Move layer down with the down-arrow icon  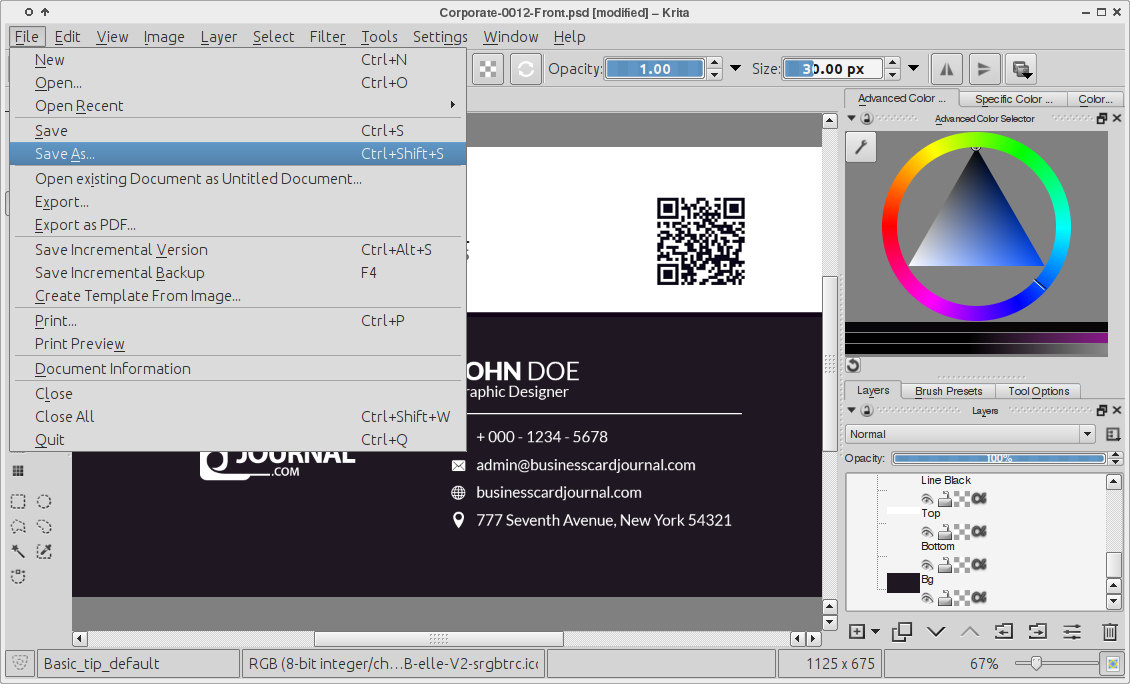[x=936, y=631]
